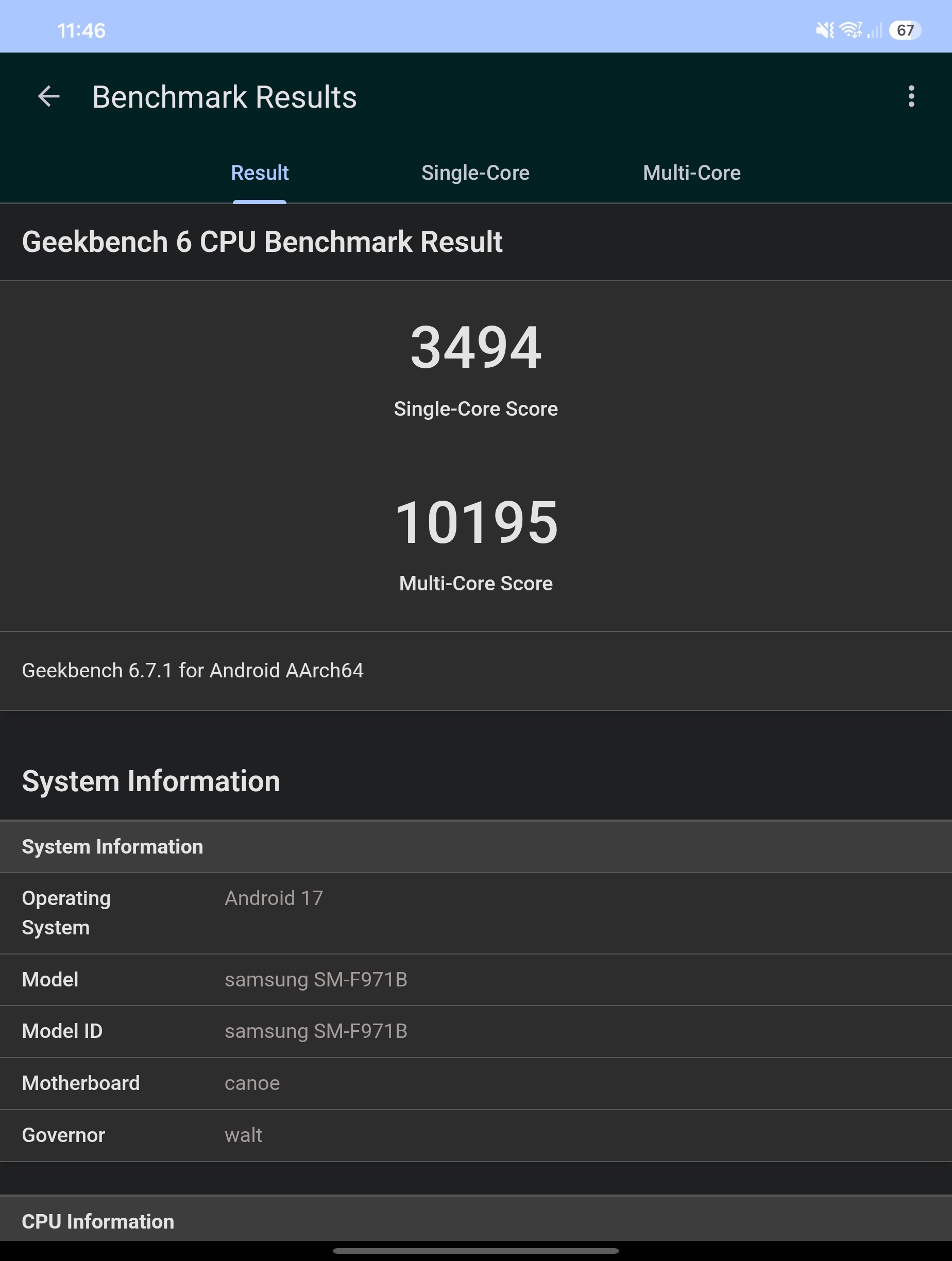Tap the Wi-Fi status icon
Image resolution: width=952 pixels, height=1261 pixels.
click(851, 30)
